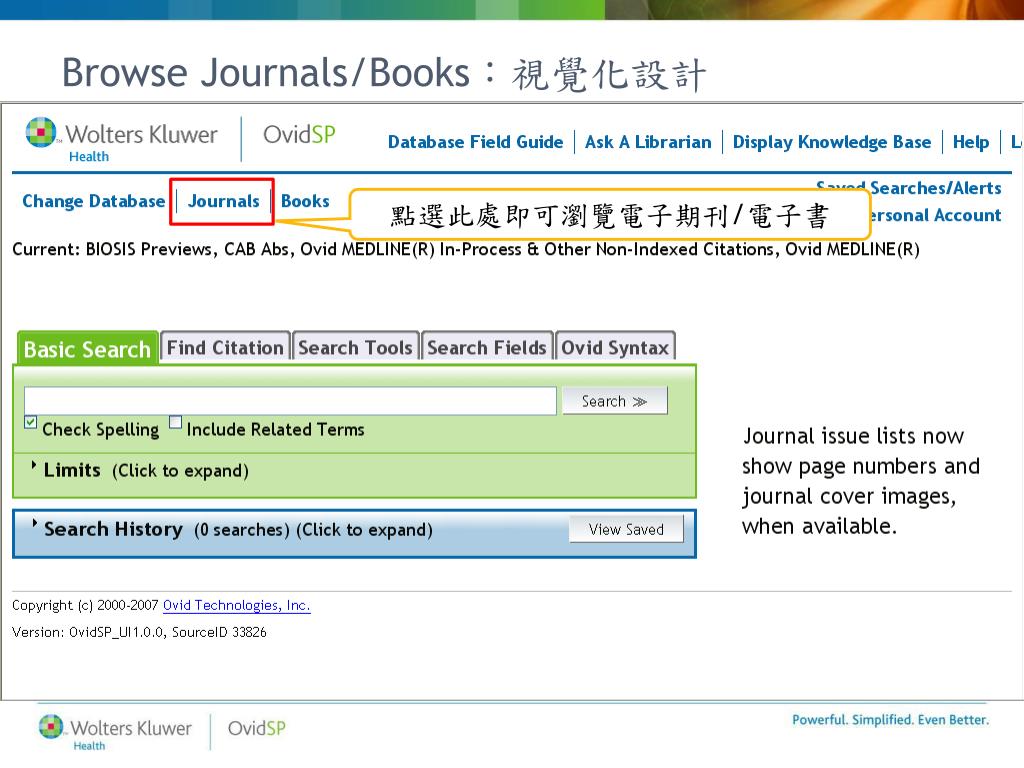Click the OvidSP logo in the header
This screenshot has width=1024, height=768.
pyautogui.click(x=299, y=135)
